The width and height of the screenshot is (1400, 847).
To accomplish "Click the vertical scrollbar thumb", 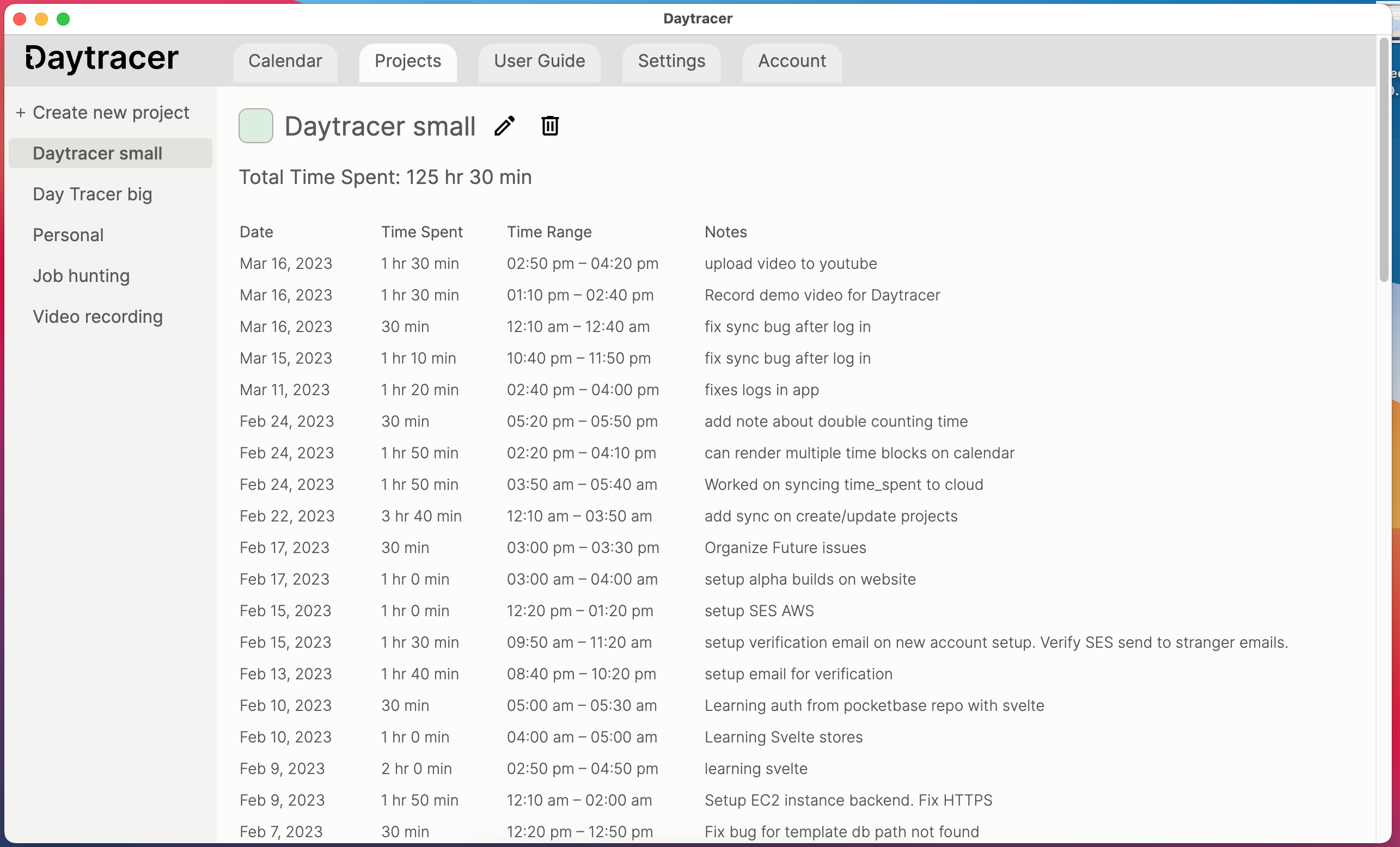I will (1384, 159).
